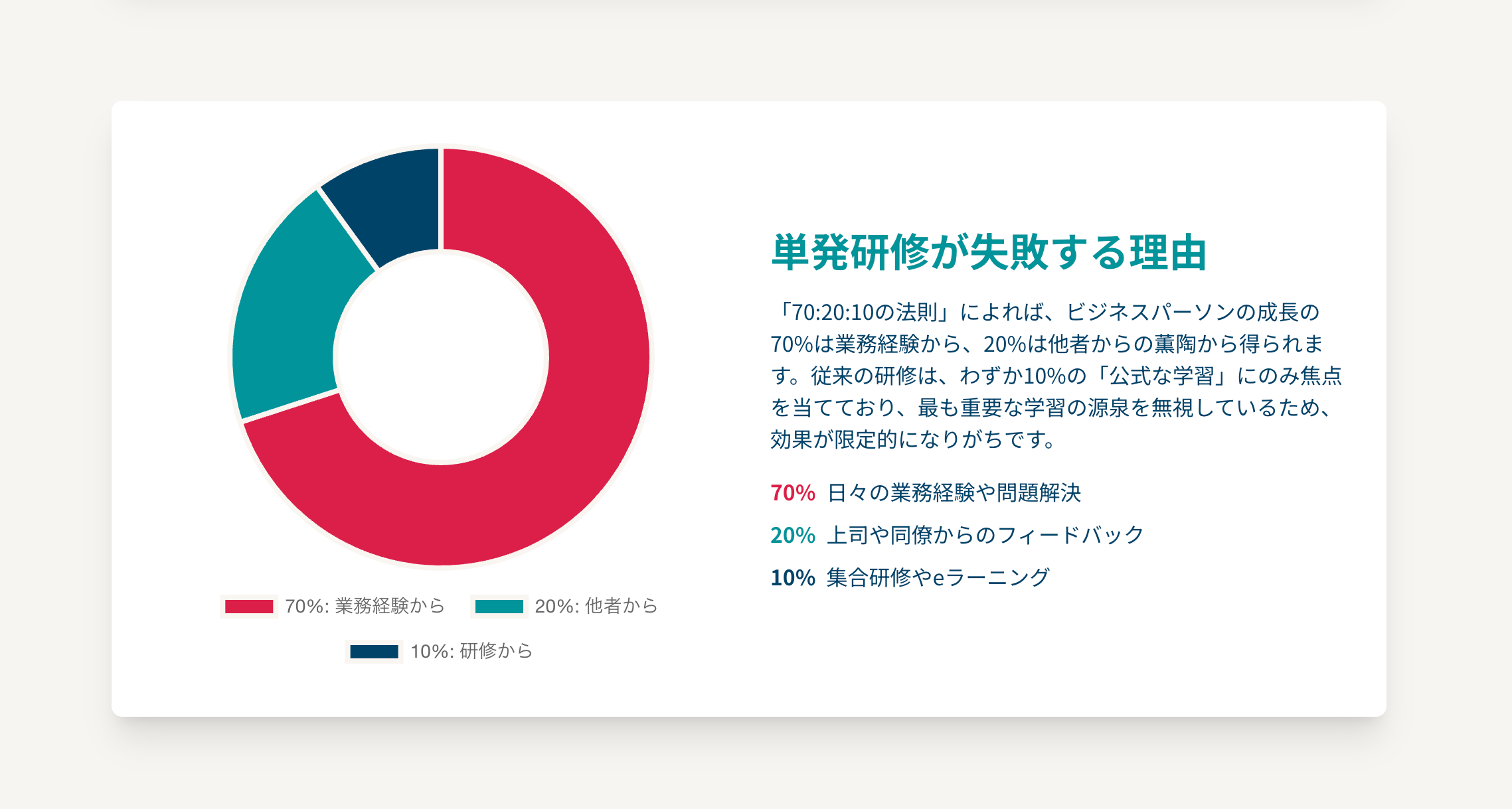Click the navy 10% legend color box
This screenshot has height=809, width=1512.
pyautogui.click(x=374, y=652)
